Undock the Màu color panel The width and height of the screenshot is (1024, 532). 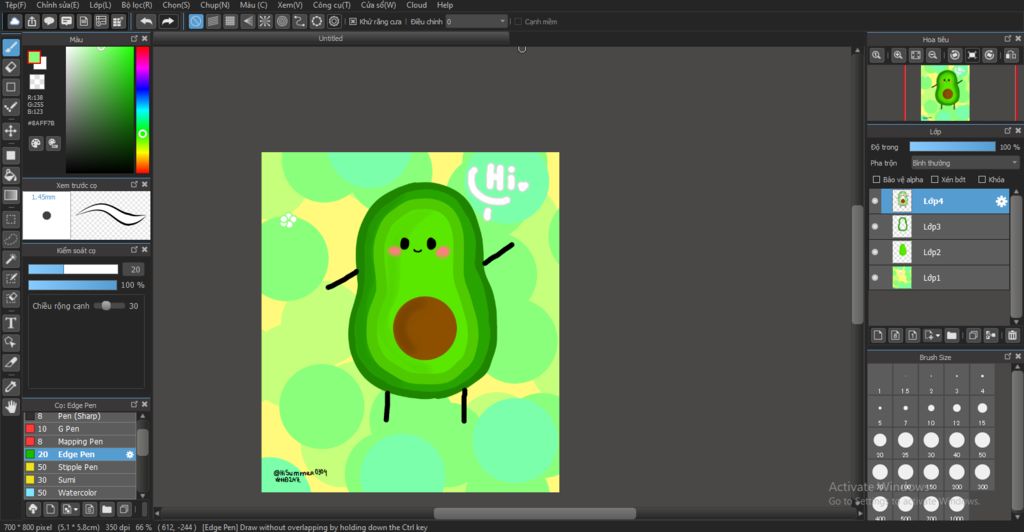coord(134,39)
